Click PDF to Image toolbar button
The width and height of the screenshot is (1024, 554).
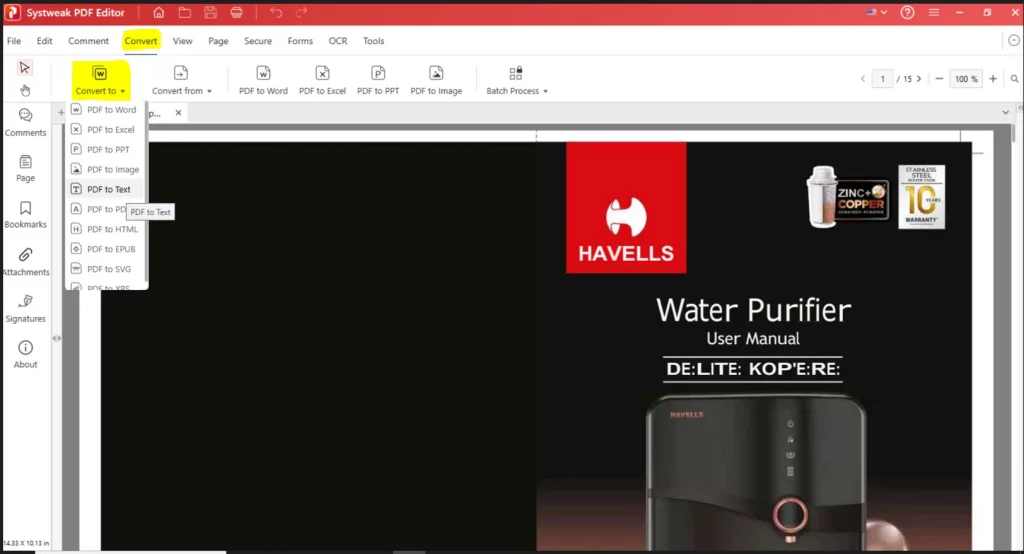436,80
